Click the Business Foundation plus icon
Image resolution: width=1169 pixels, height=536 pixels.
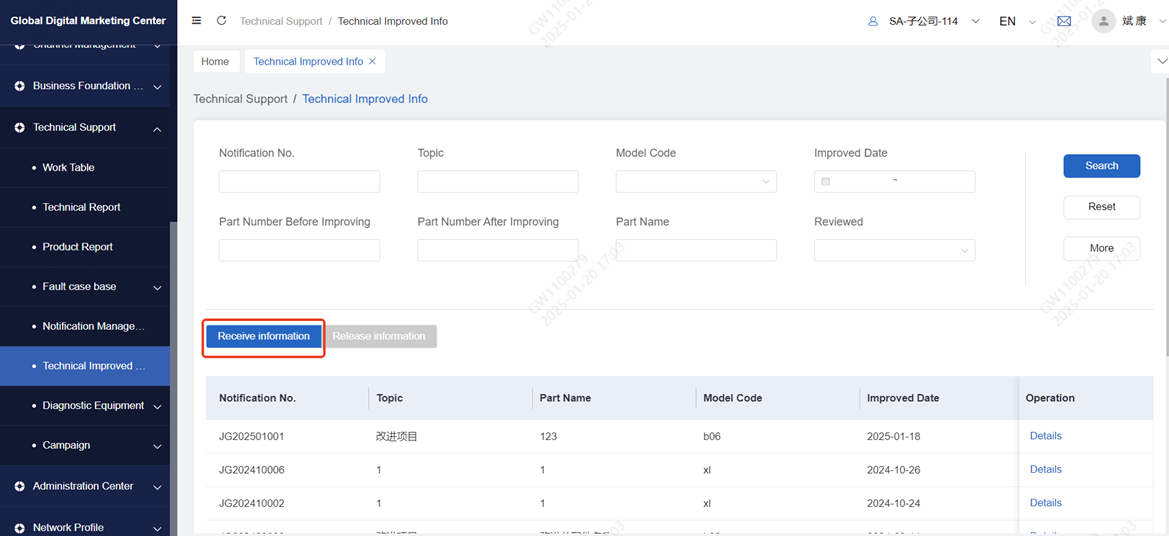19,87
